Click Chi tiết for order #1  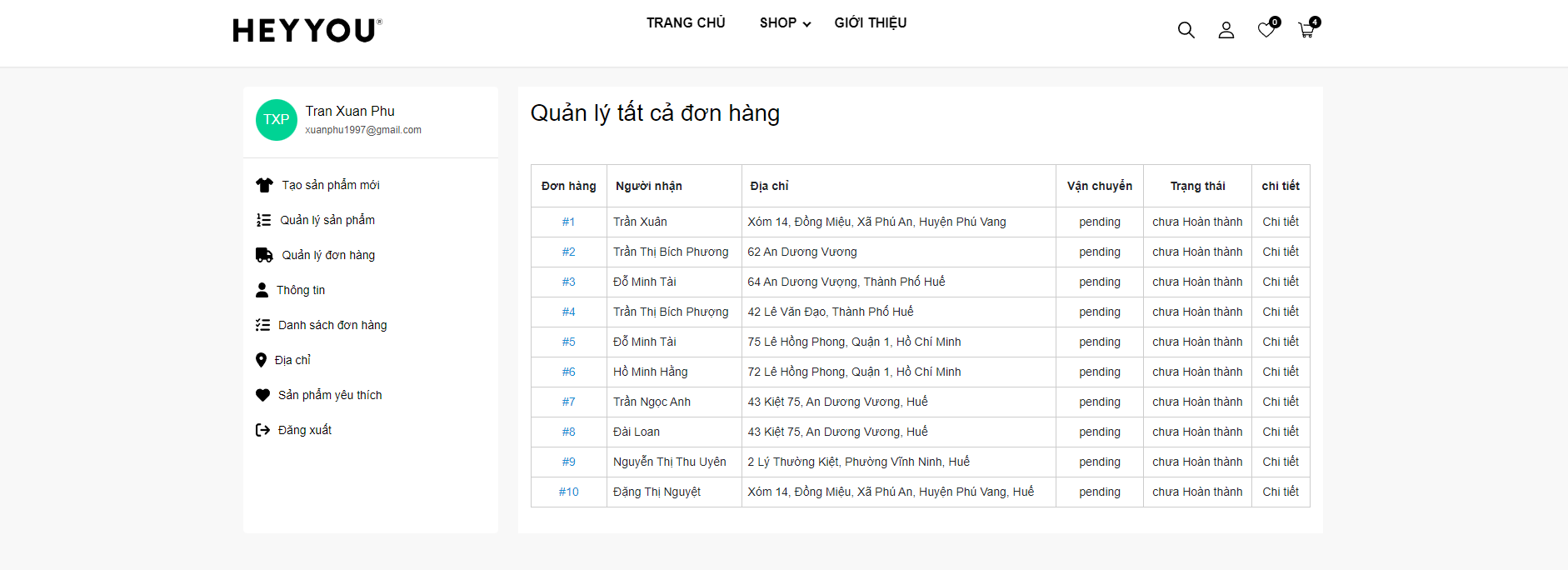(1281, 222)
